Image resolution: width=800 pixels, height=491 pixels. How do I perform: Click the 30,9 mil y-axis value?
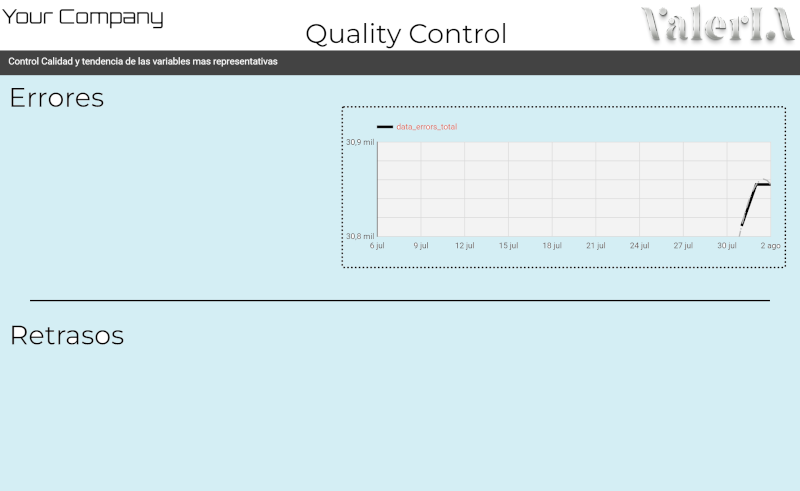coord(360,142)
